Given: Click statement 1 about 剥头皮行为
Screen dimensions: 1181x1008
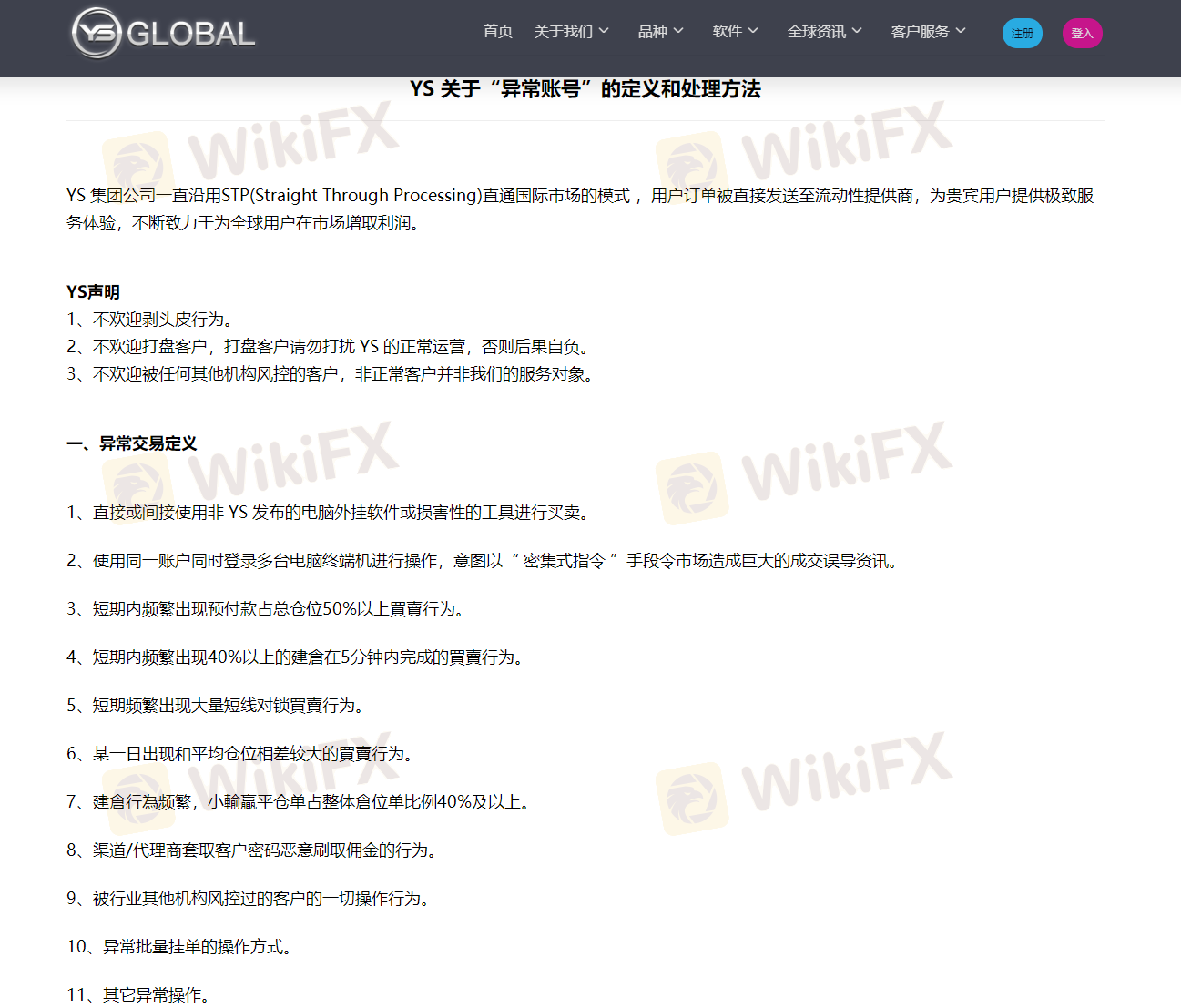Looking at the screenshot, I should (x=153, y=320).
